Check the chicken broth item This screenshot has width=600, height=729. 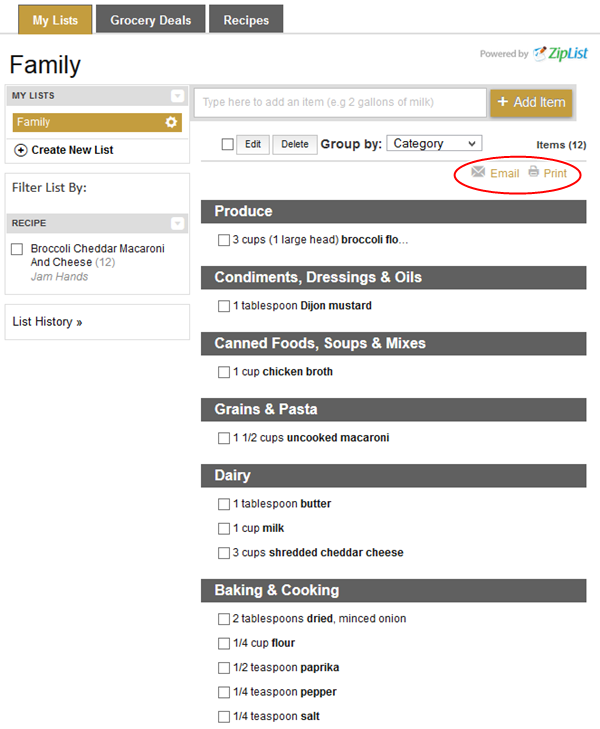pyautogui.click(x=224, y=372)
